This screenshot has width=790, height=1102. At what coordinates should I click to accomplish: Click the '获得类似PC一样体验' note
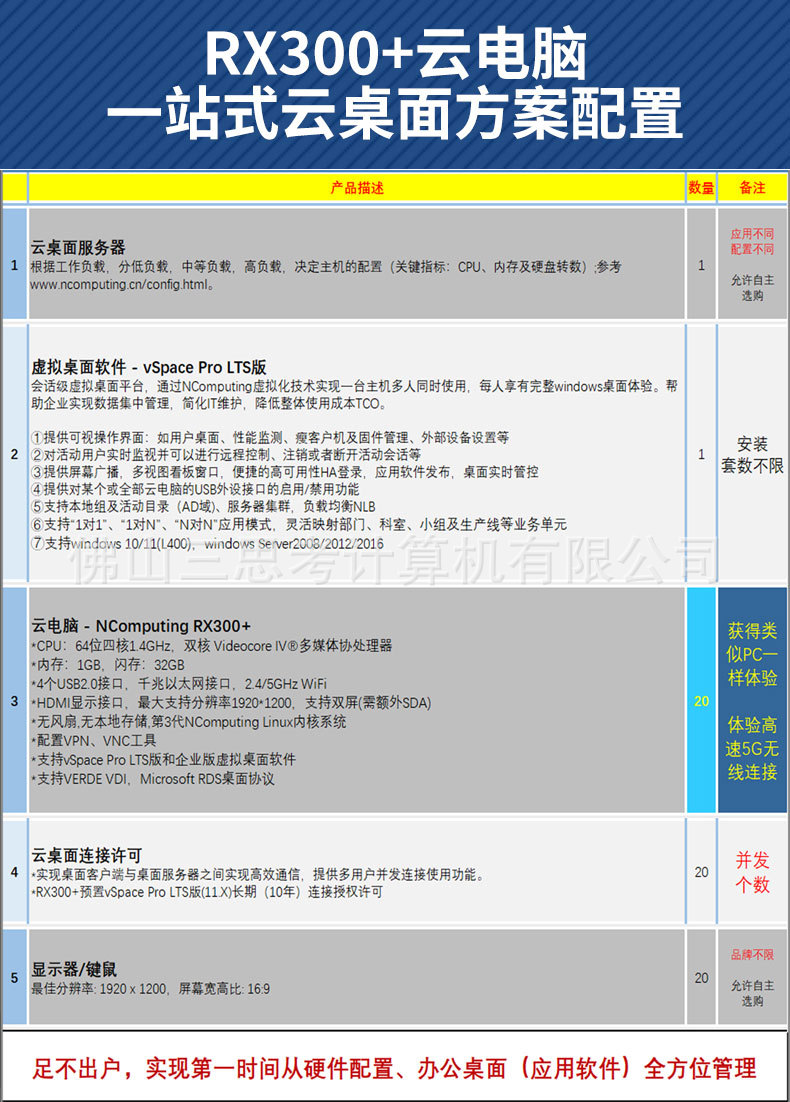point(752,654)
